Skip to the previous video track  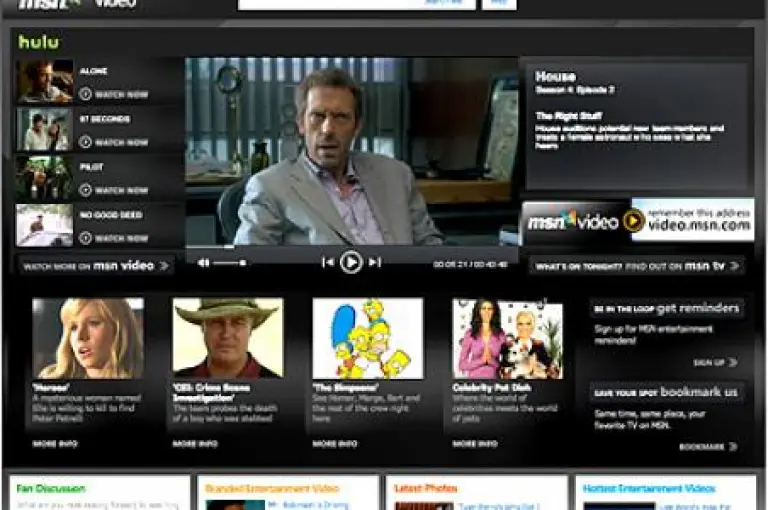point(327,262)
